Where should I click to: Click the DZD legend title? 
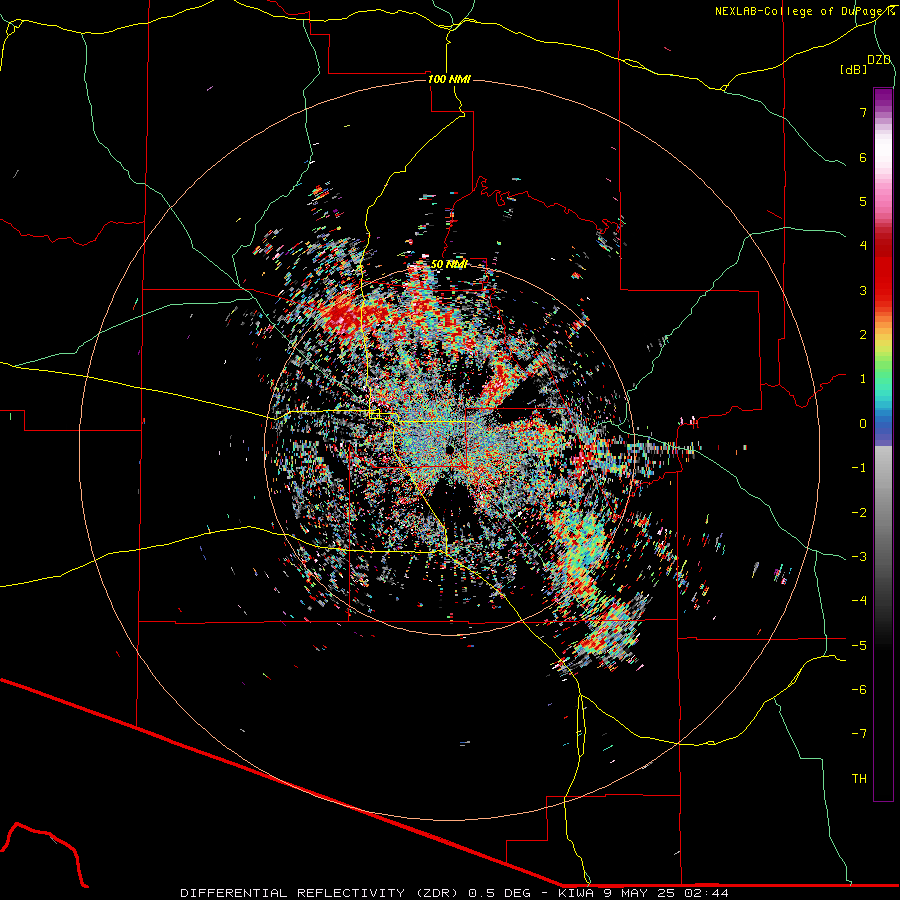coord(879,60)
